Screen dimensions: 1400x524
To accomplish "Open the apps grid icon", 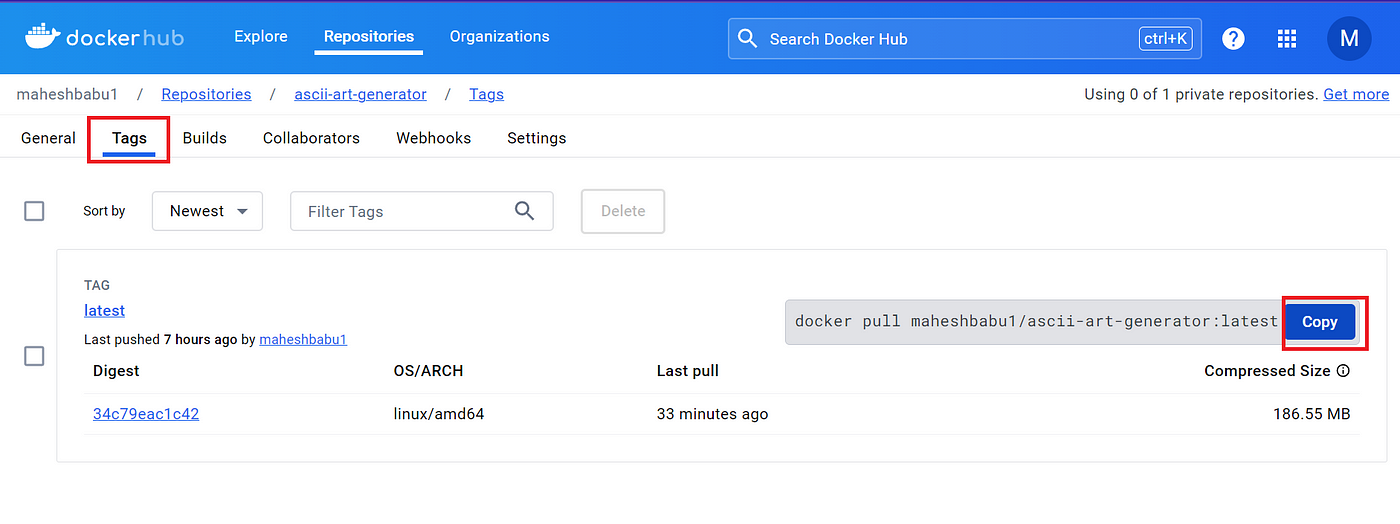I will pyautogui.click(x=1287, y=39).
